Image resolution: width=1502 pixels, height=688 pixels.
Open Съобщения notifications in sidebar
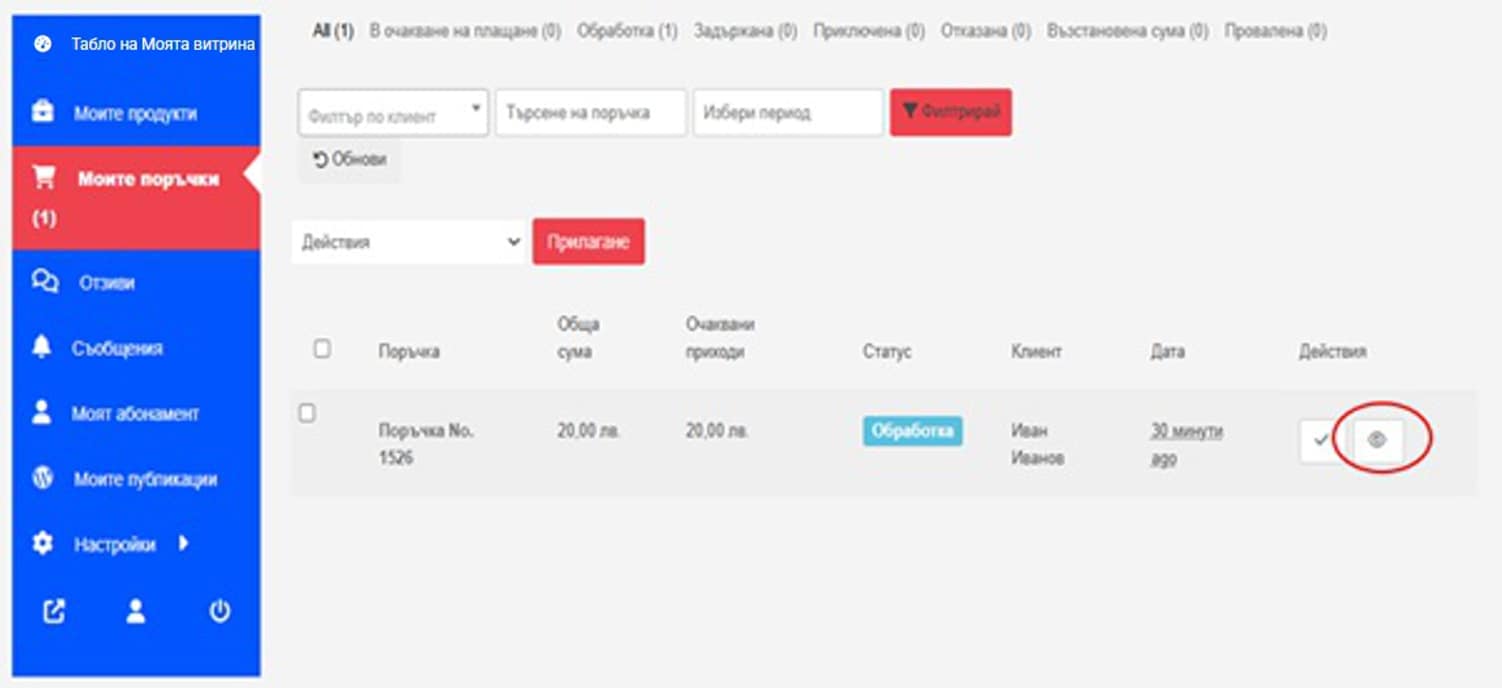[117, 349]
